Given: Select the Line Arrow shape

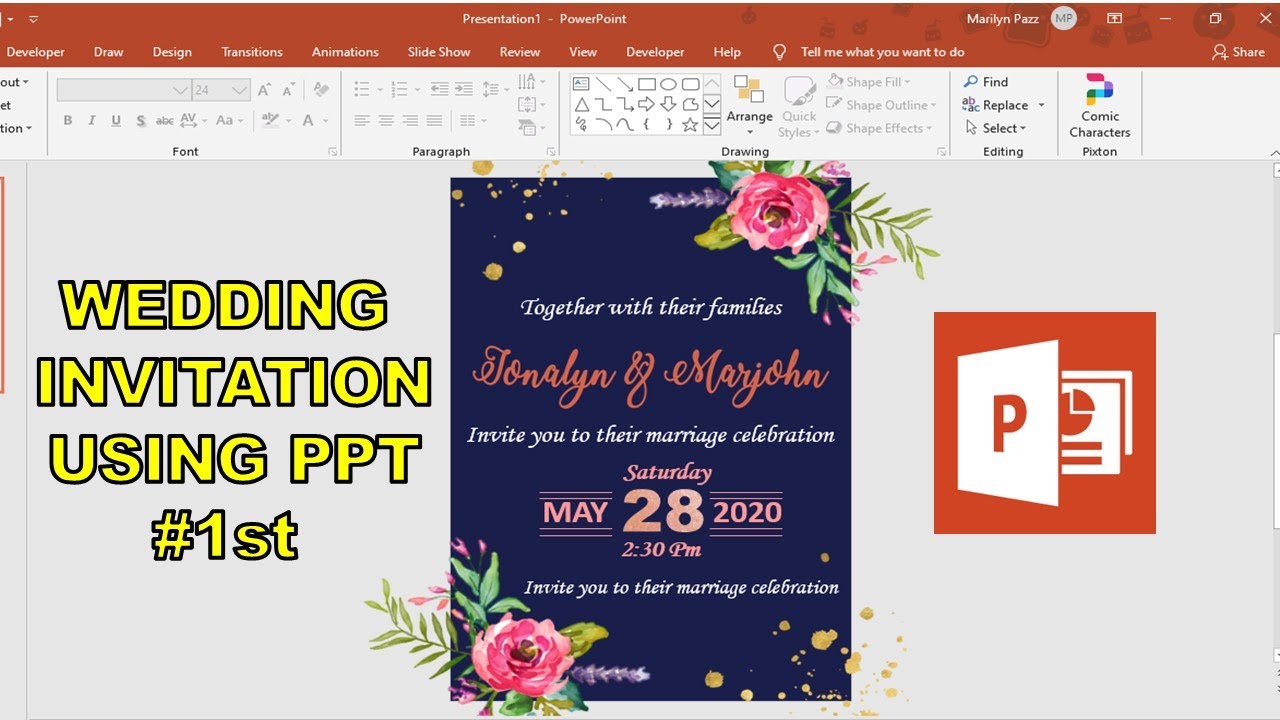Looking at the screenshot, I should point(625,84).
